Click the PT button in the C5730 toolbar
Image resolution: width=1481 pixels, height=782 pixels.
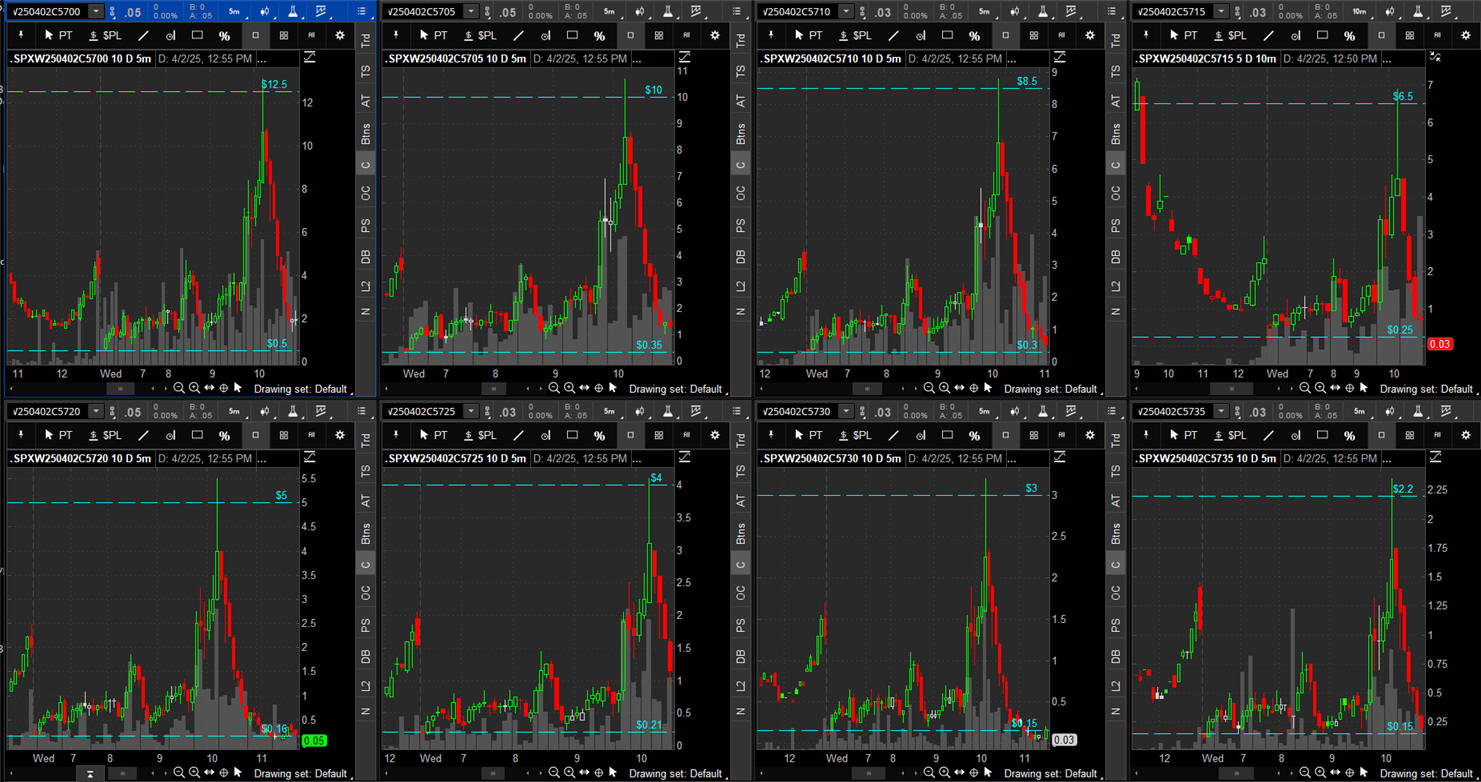809,435
